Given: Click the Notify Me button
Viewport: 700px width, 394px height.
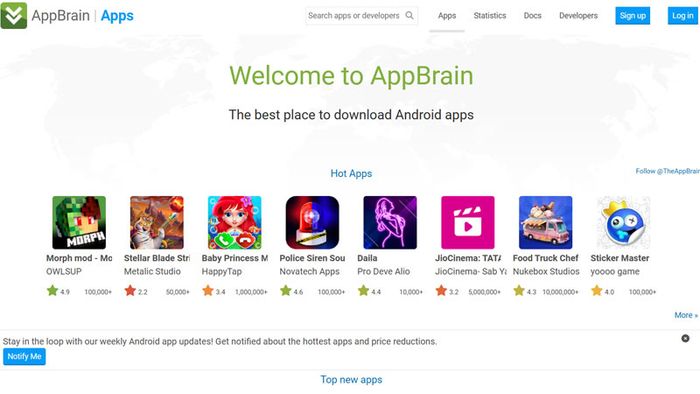Looking at the screenshot, I should tap(25, 357).
